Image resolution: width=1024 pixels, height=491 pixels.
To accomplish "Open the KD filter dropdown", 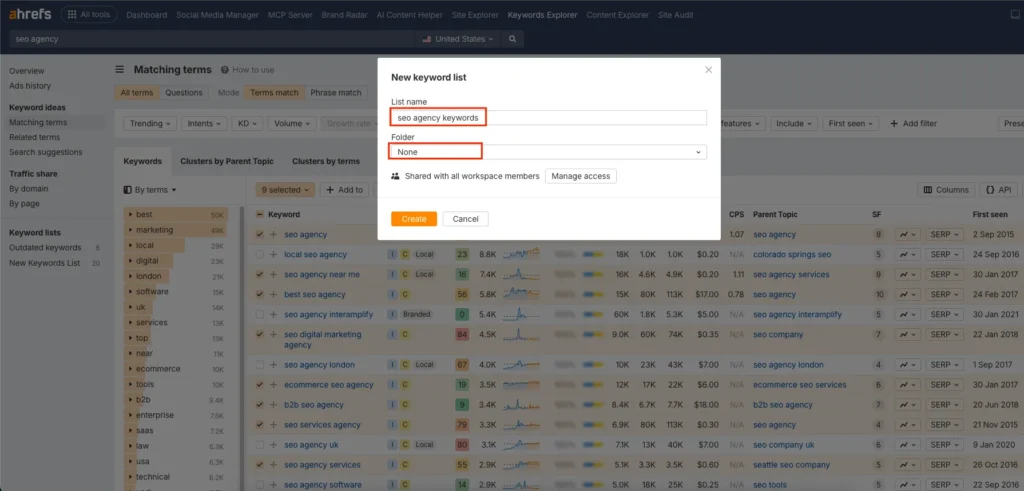I will [248, 123].
